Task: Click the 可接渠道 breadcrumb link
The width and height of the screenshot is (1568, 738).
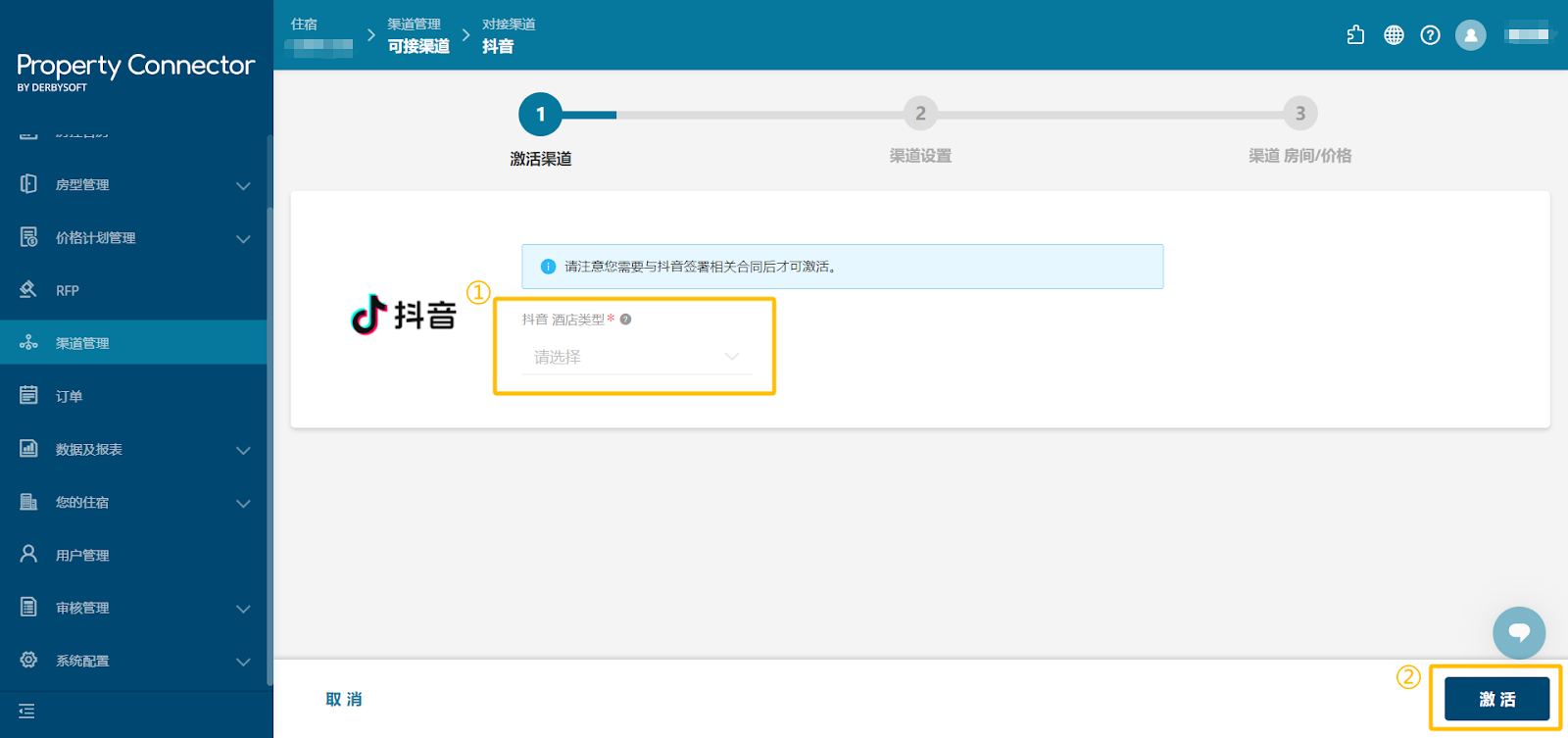Action: click(418, 46)
